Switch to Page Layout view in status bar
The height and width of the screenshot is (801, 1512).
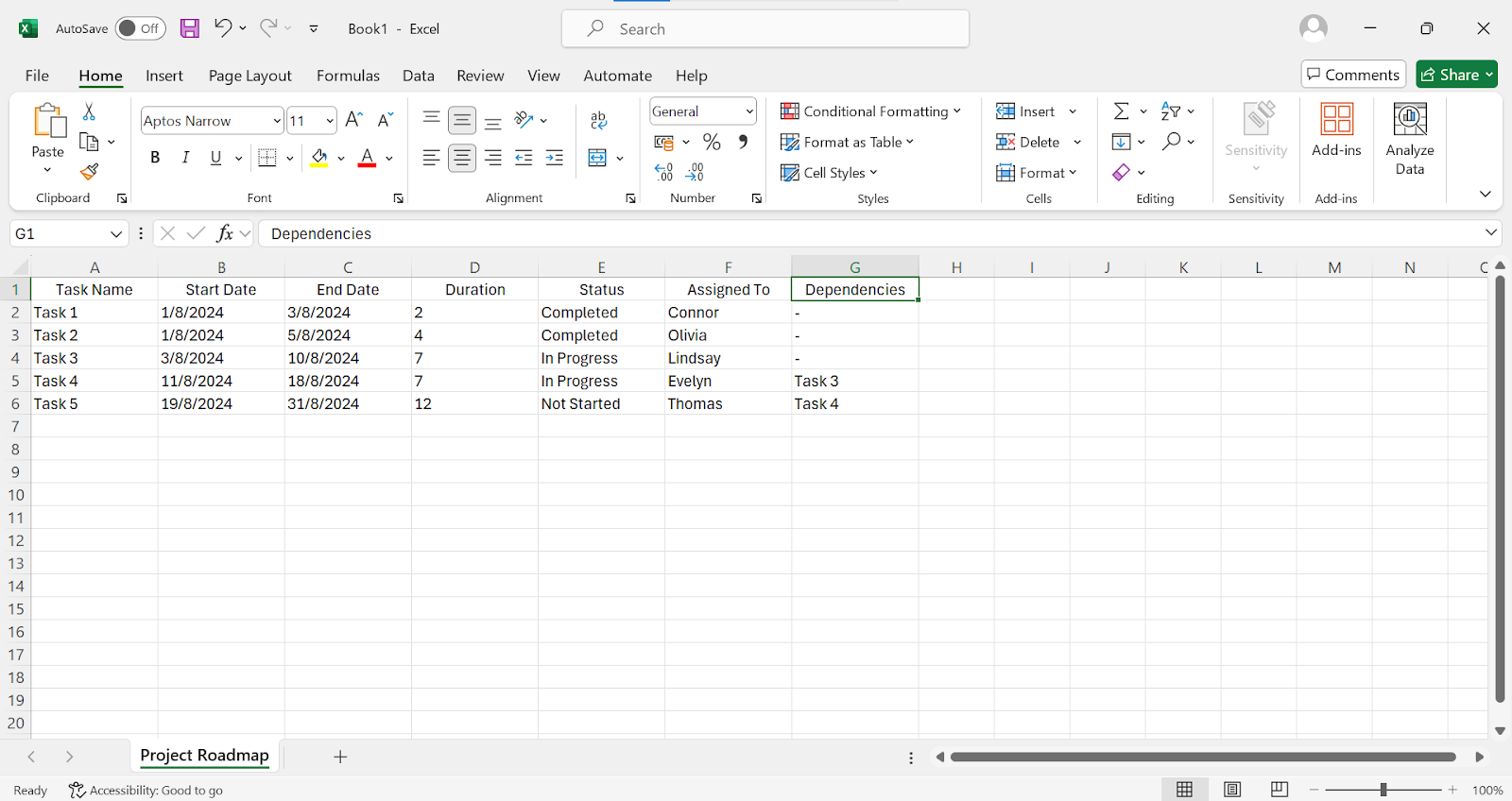[1232, 790]
